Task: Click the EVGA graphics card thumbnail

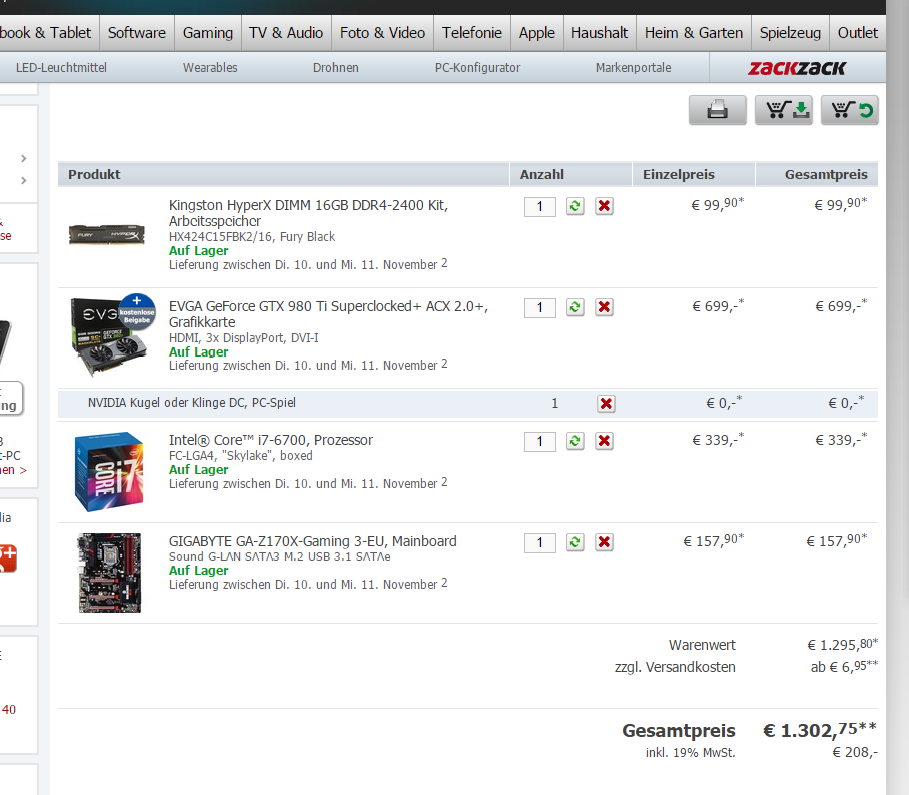Action: (113, 335)
